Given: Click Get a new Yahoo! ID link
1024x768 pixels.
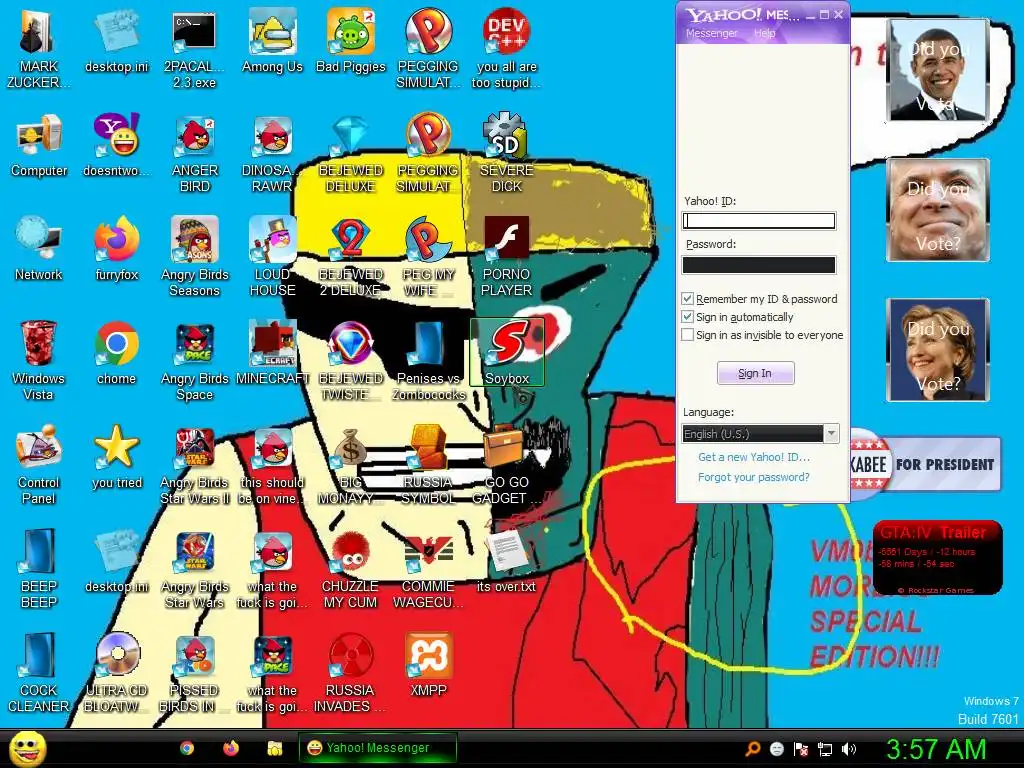Looking at the screenshot, I should pyautogui.click(x=754, y=457).
